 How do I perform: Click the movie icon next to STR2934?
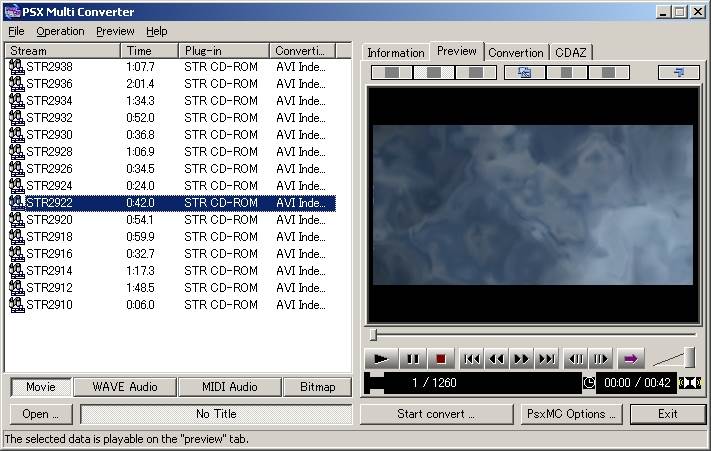17,101
